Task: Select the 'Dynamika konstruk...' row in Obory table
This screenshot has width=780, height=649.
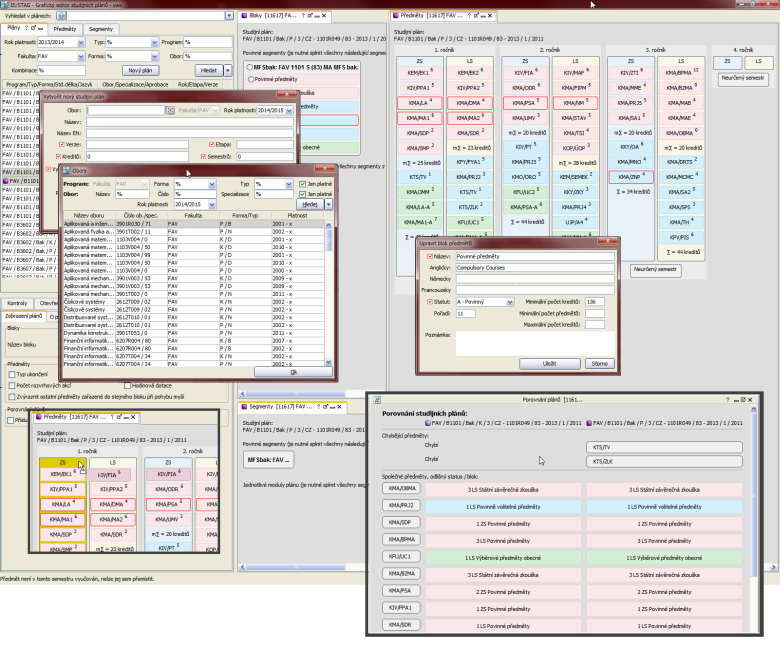Action: pos(193,333)
